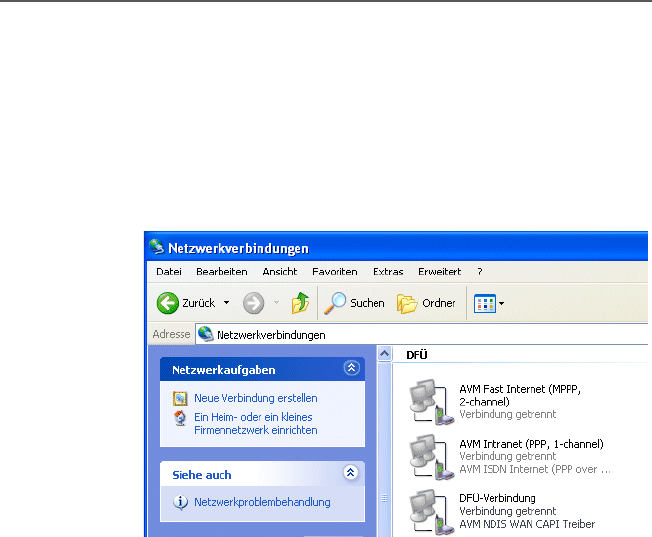Click the Suchen toolbar label

point(367,303)
